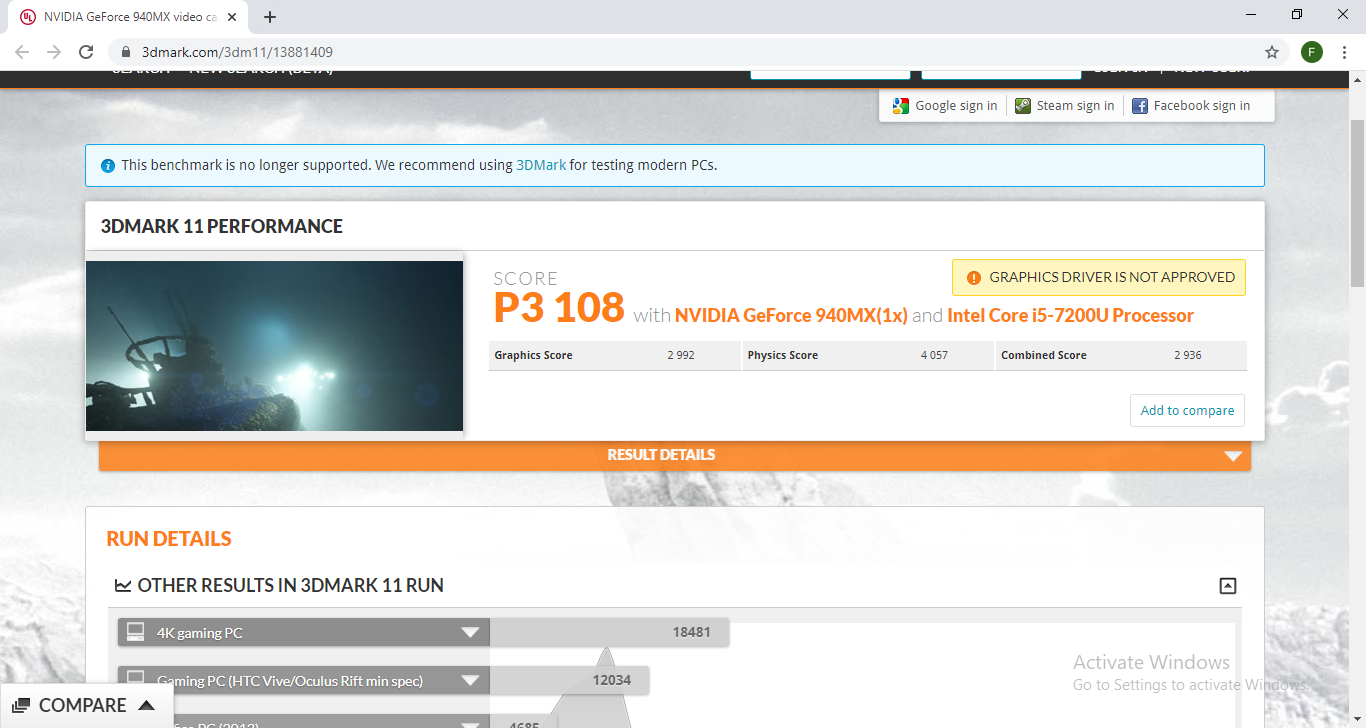Click the Graphics Score value 2 992
1366x728 pixels.
pyautogui.click(x=681, y=356)
